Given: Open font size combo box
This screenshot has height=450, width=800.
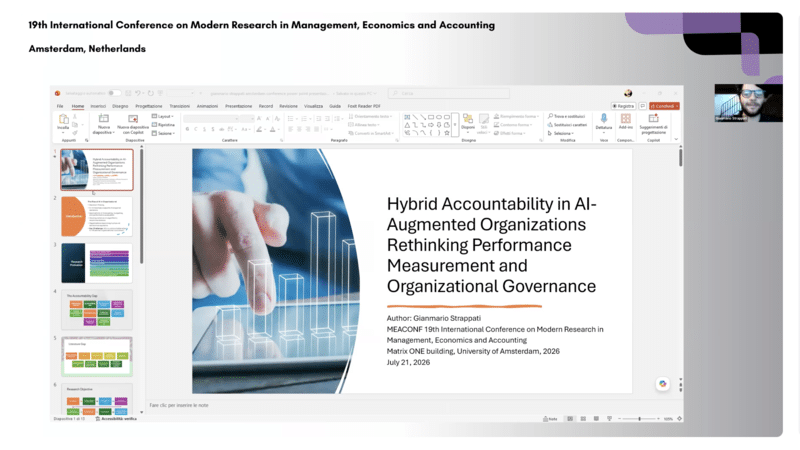Looking at the screenshot, I should coord(248,118).
